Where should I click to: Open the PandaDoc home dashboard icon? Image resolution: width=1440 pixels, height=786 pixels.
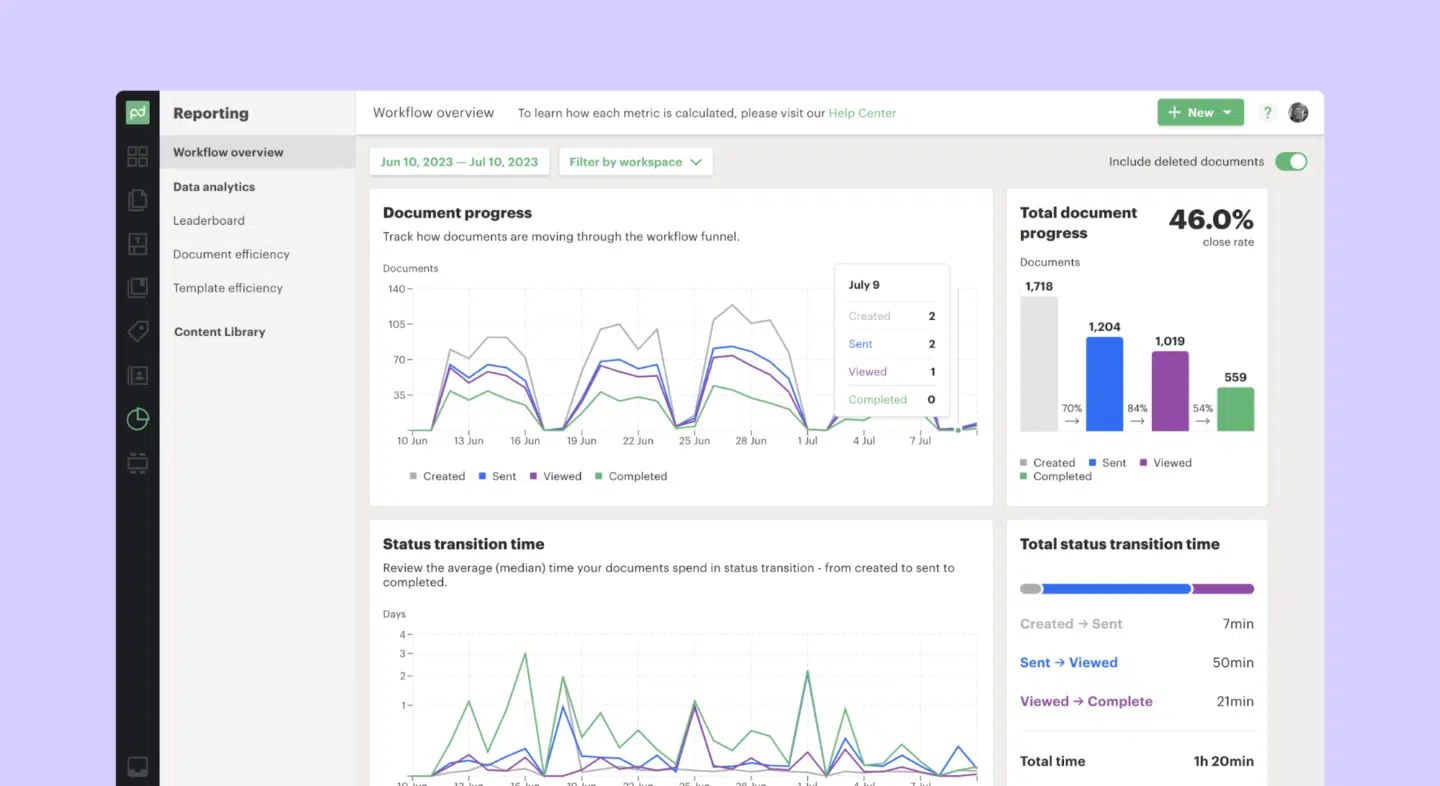pyautogui.click(x=137, y=156)
